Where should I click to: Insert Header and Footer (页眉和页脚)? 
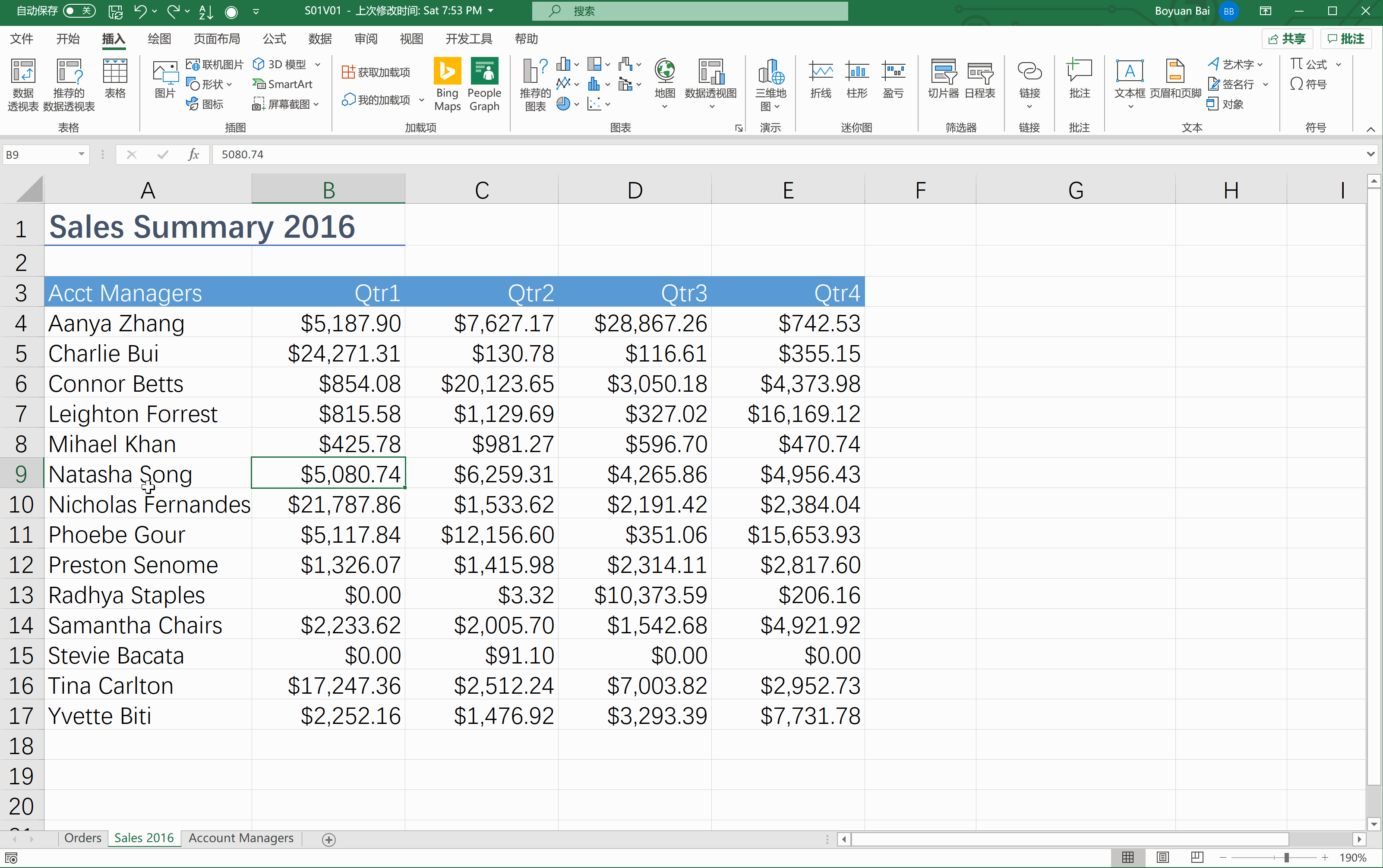pos(1175,79)
